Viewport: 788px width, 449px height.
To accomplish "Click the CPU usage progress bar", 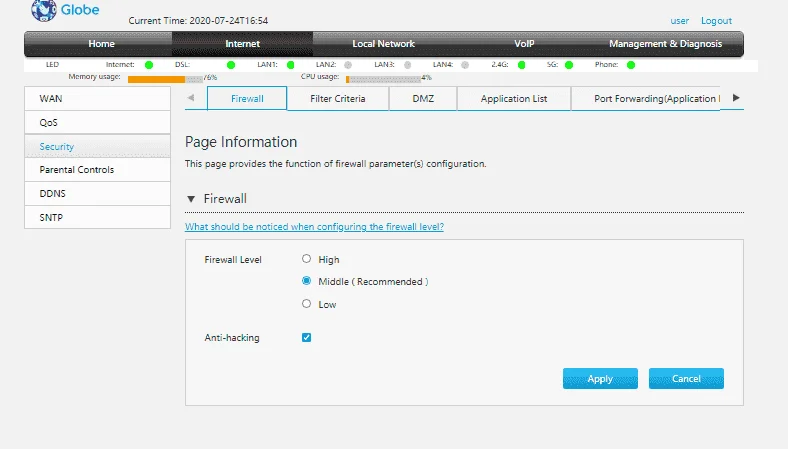I will click(x=383, y=79).
